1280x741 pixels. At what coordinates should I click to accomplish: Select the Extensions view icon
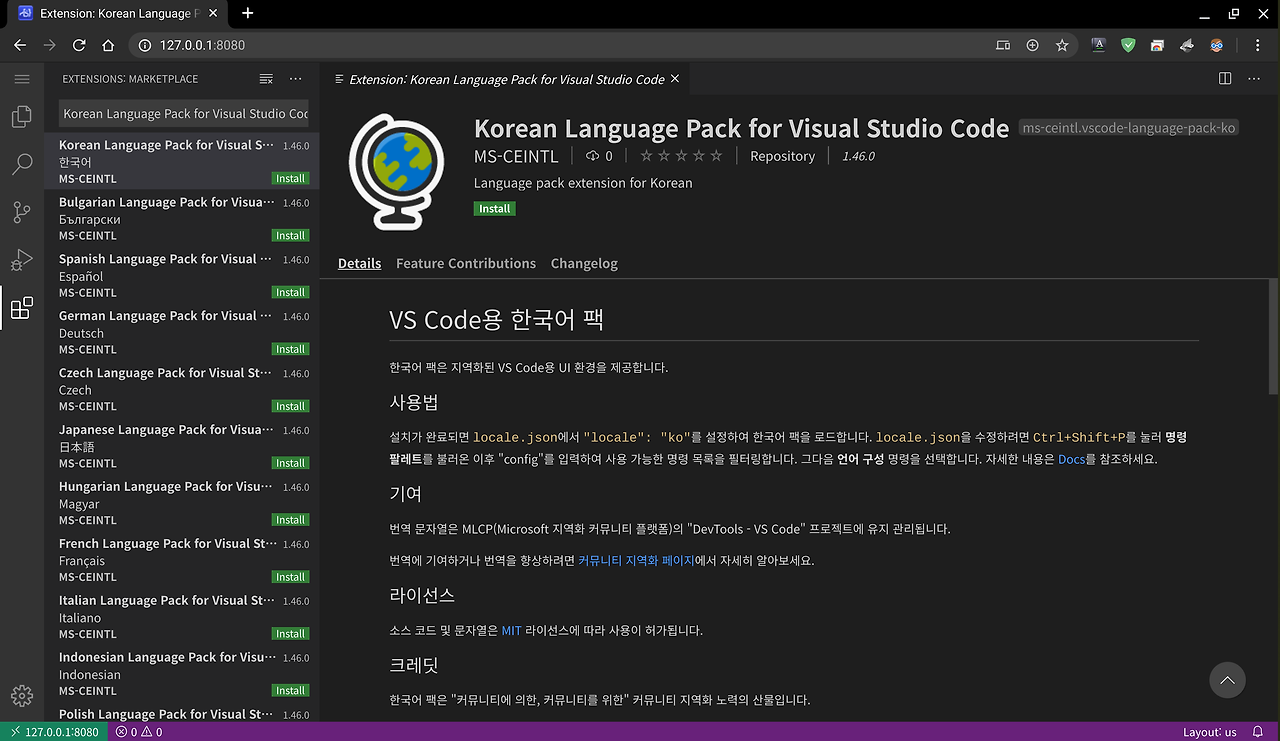click(22, 308)
